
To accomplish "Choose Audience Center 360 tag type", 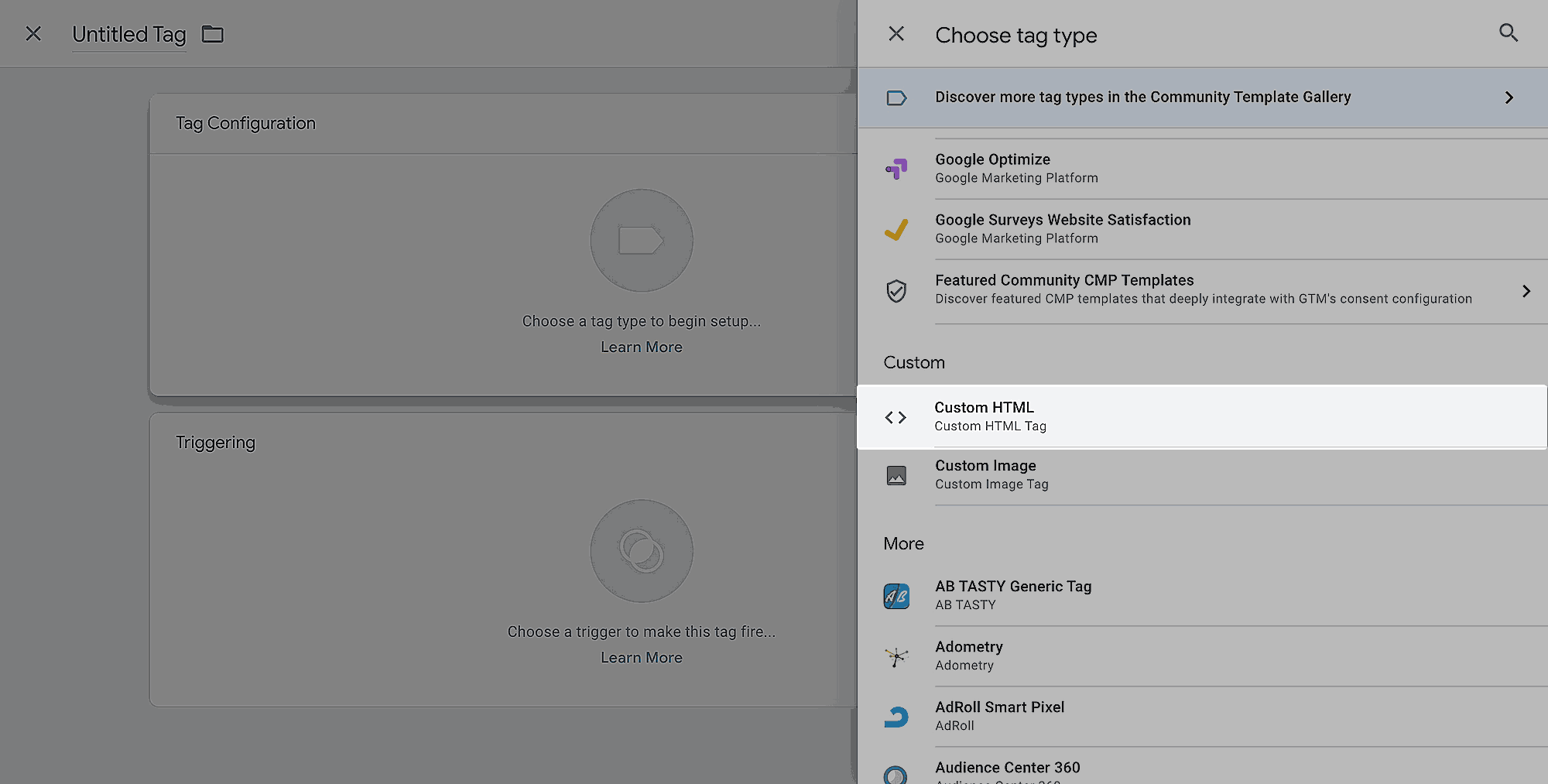I will [x=1007, y=768].
